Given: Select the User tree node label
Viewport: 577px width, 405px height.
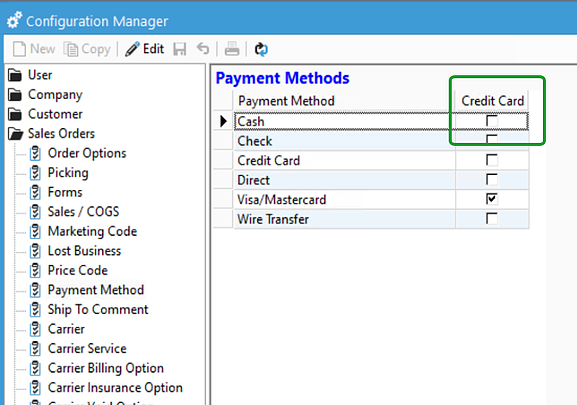Looking at the screenshot, I should tap(40, 75).
